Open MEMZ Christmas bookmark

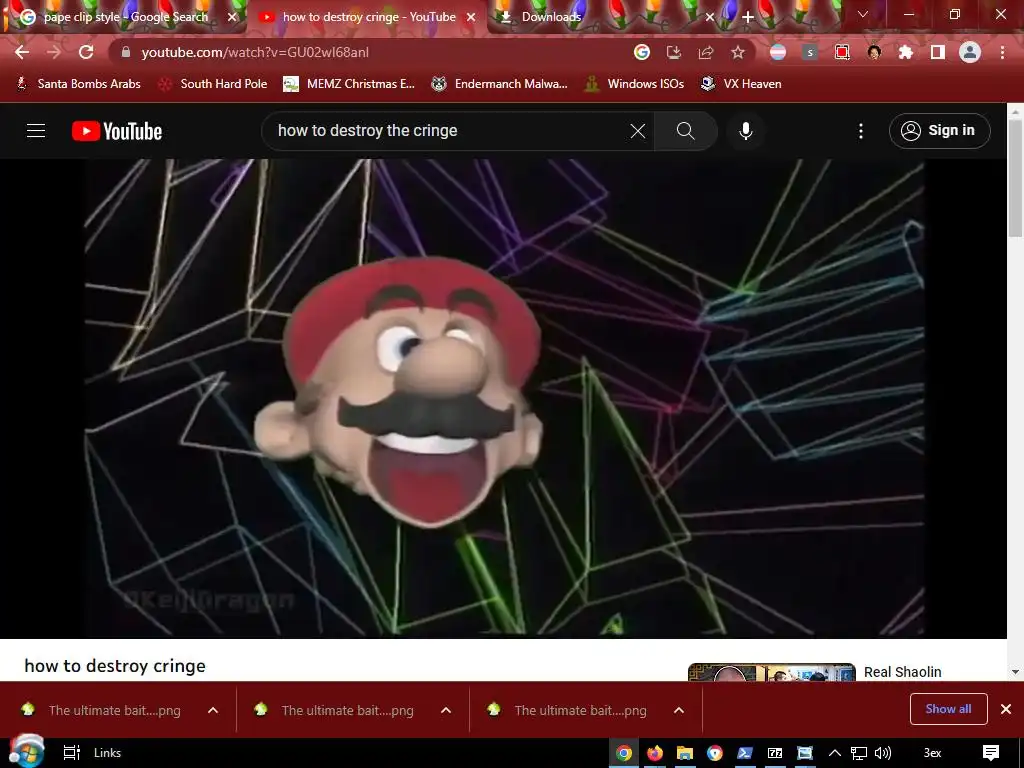(x=349, y=84)
